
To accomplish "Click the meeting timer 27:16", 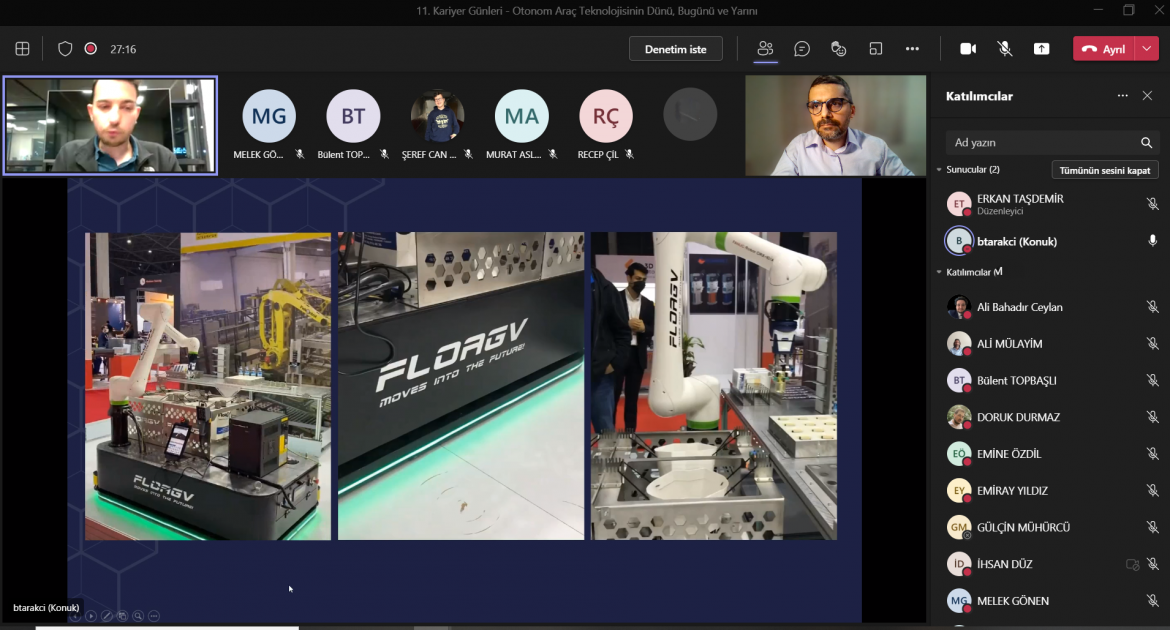I will point(123,49).
